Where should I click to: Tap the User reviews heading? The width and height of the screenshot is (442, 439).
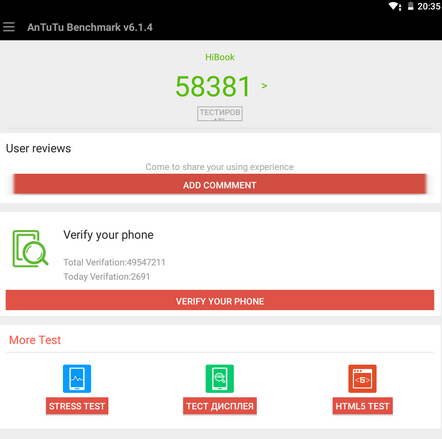(38, 148)
